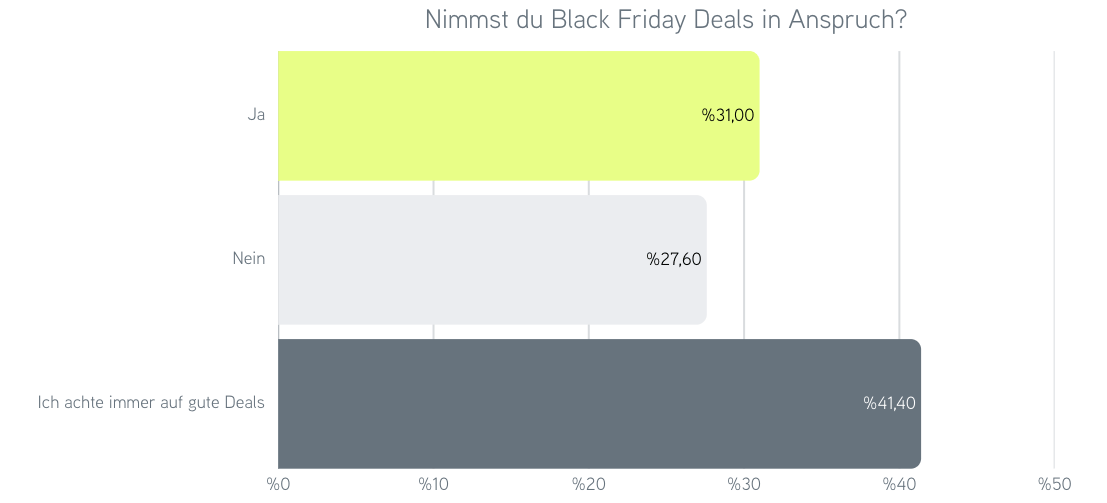The image size is (1107, 503).
Task: Click the %40 gridline beside the Ja bar
Action: (x=899, y=115)
